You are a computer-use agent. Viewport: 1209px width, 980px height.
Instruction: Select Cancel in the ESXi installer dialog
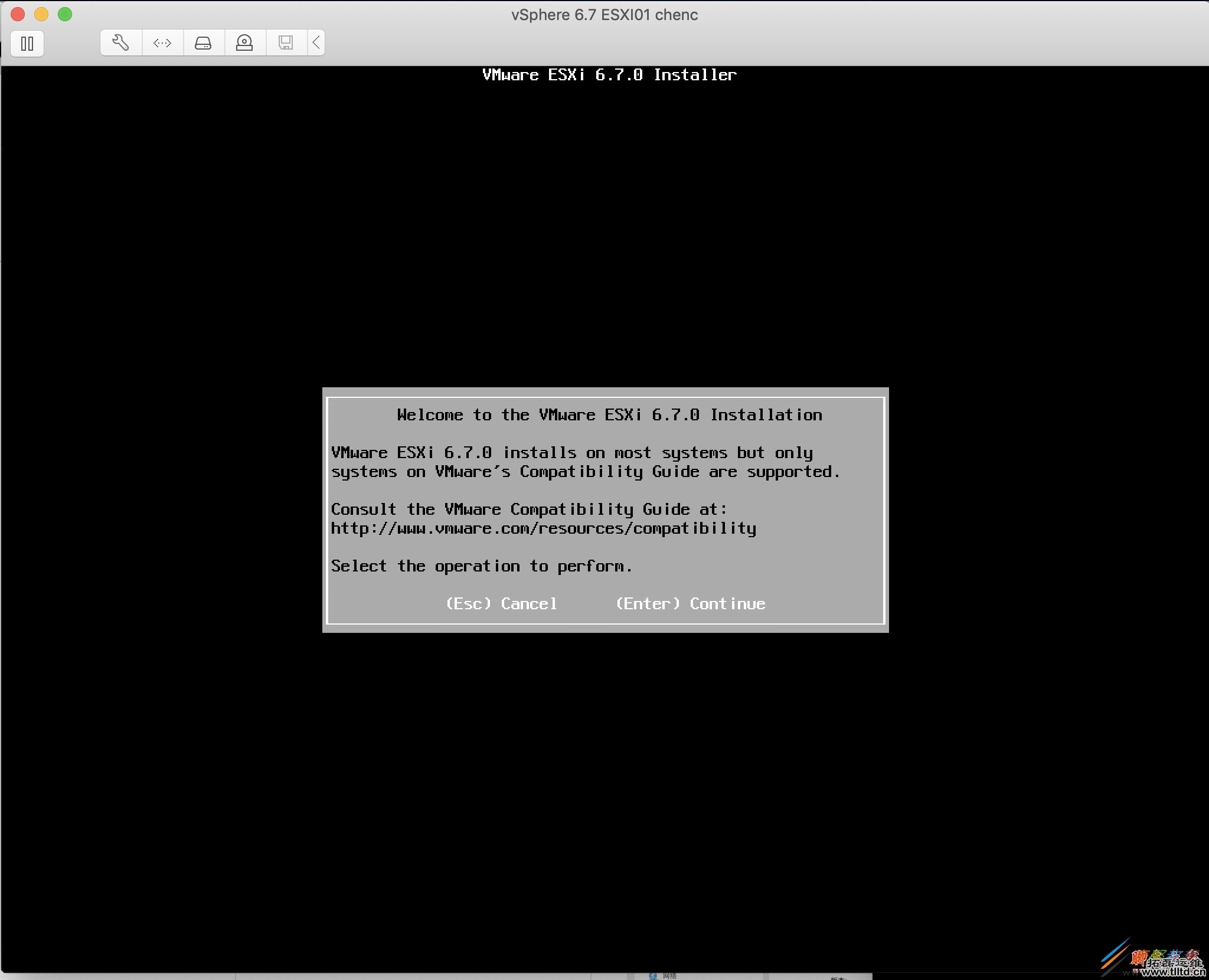pyautogui.click(x=502, y=603)
